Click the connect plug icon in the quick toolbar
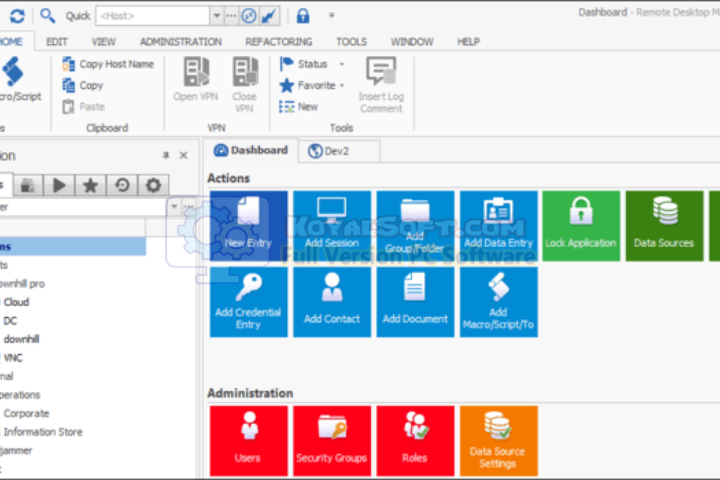720x480 pixels. click(x=269, y=16)
